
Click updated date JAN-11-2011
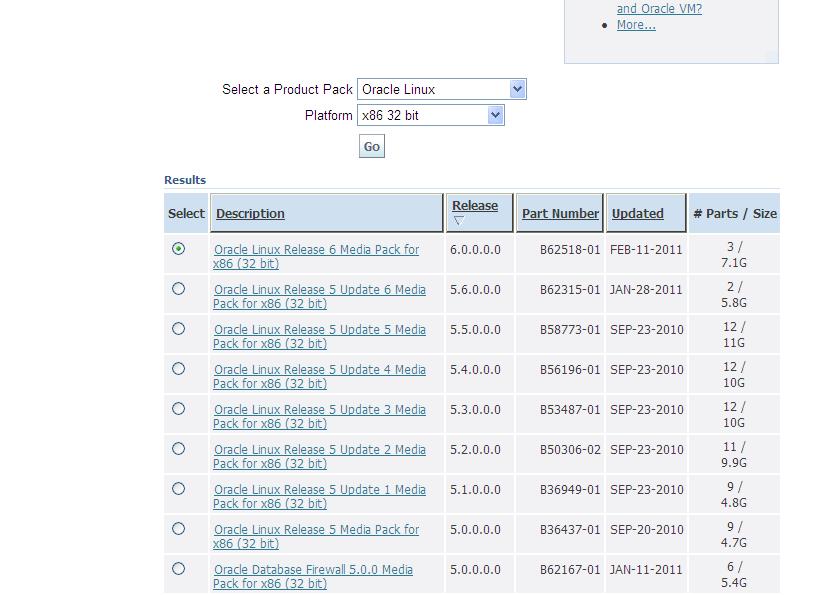(646, 570)
